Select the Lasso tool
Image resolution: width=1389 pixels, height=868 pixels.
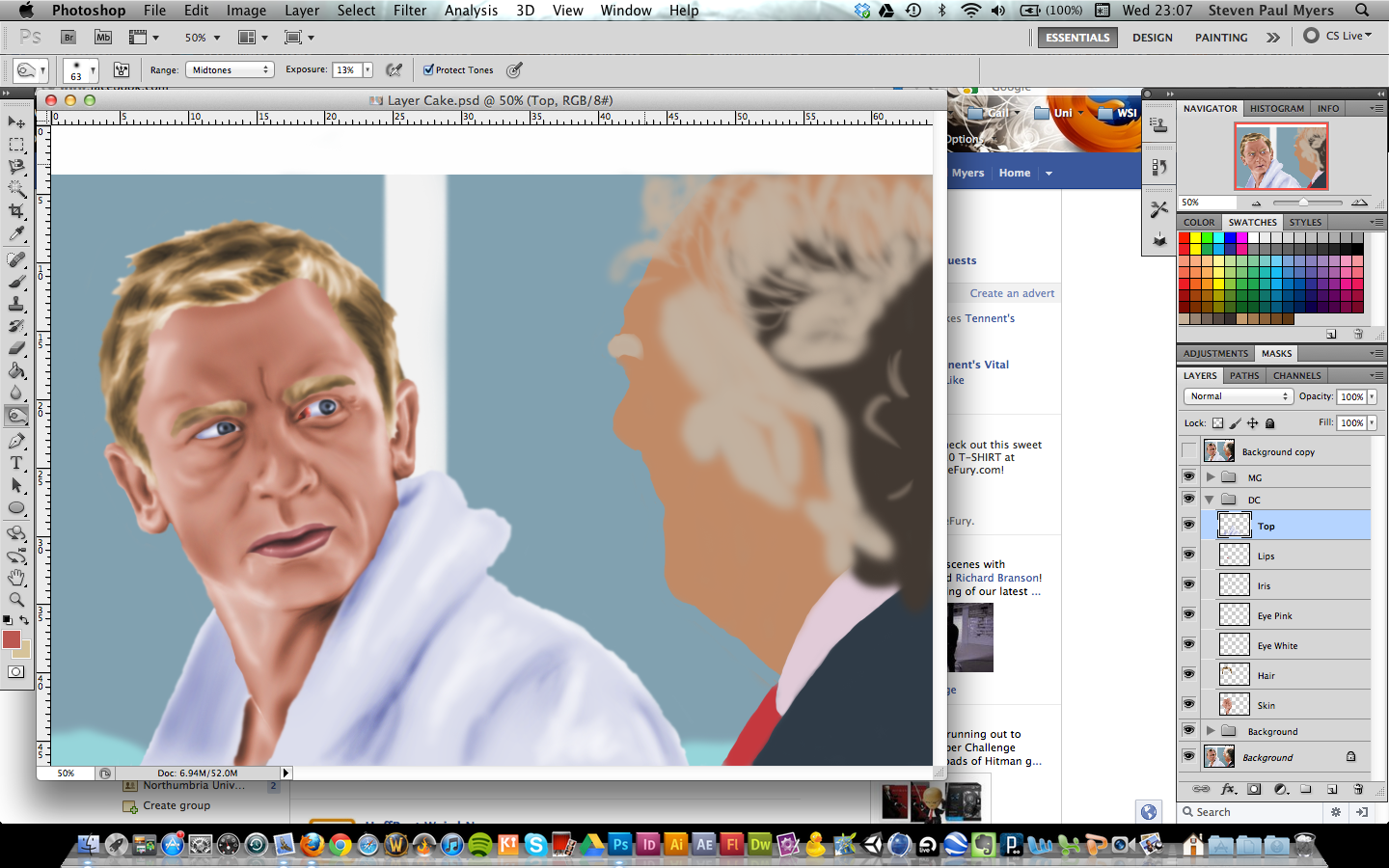(16, 167)
